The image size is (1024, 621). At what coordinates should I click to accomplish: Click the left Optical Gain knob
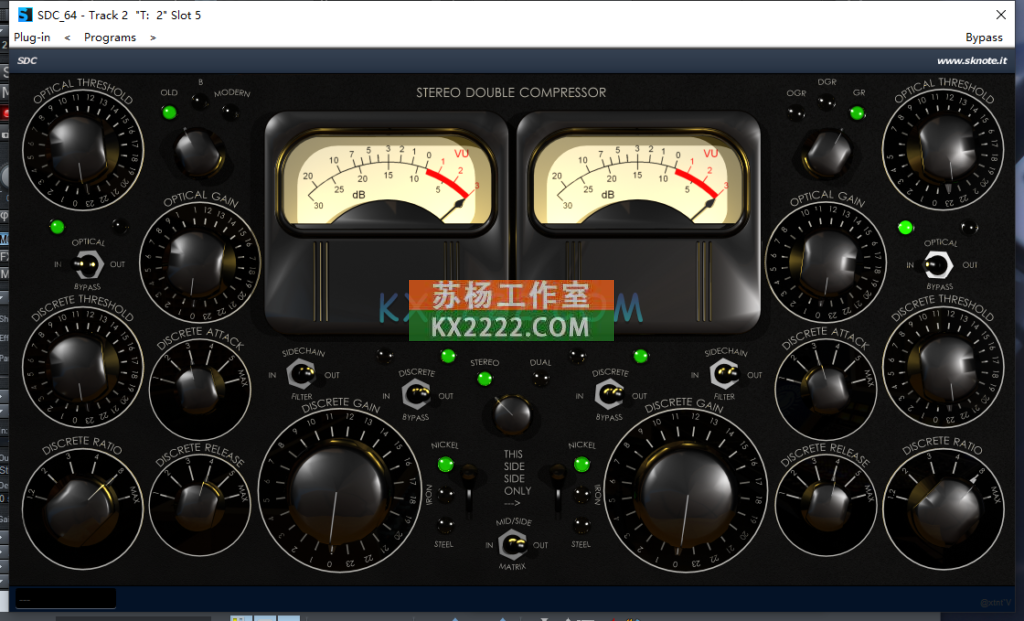tap(199, 262)
